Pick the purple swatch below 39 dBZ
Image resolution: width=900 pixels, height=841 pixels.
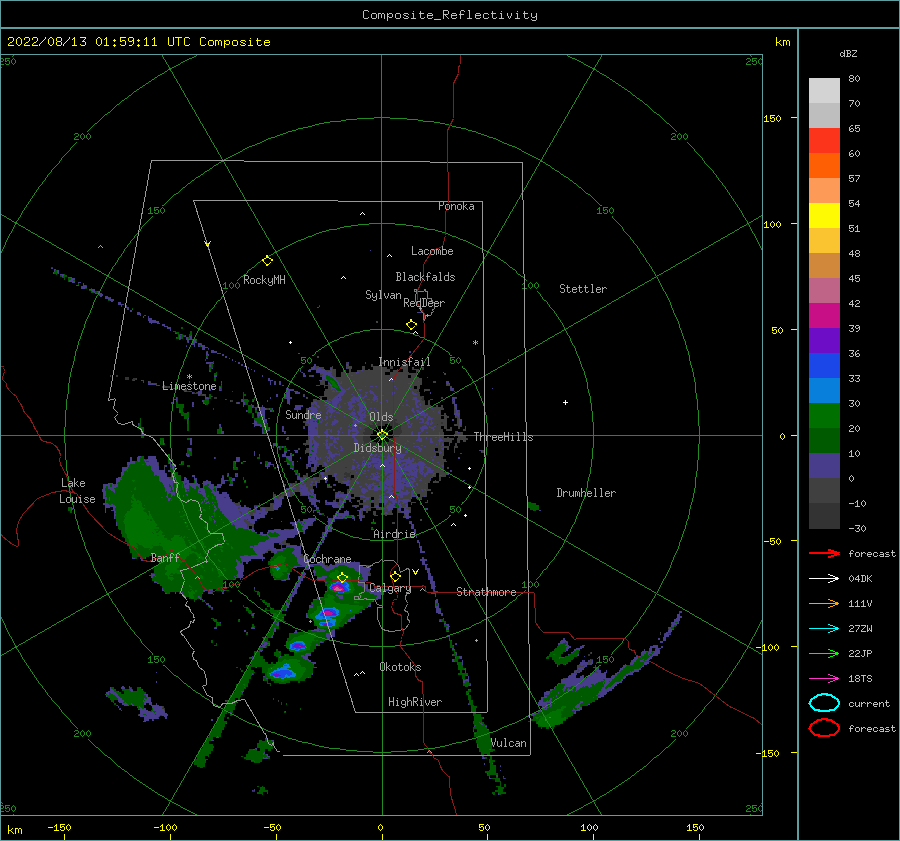click(824, 340)
